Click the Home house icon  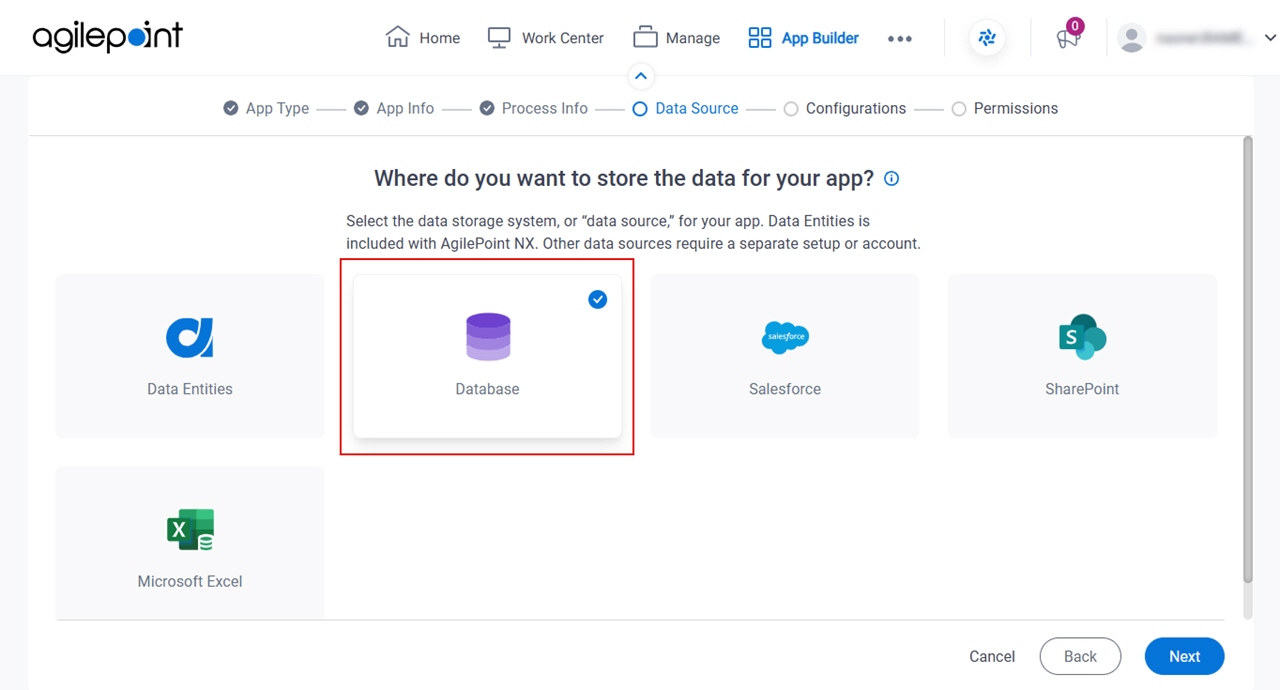point(398,37)
